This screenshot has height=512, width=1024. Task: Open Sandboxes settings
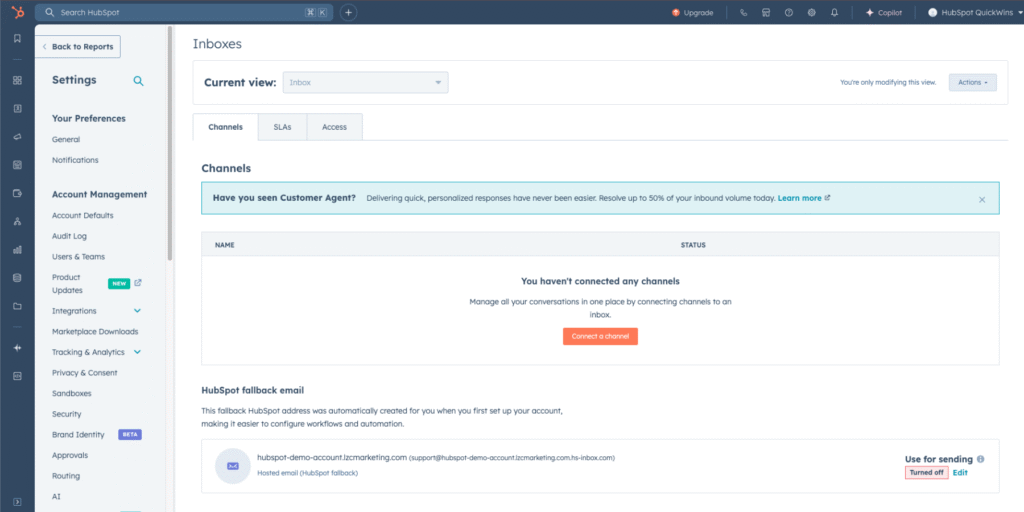72,394
